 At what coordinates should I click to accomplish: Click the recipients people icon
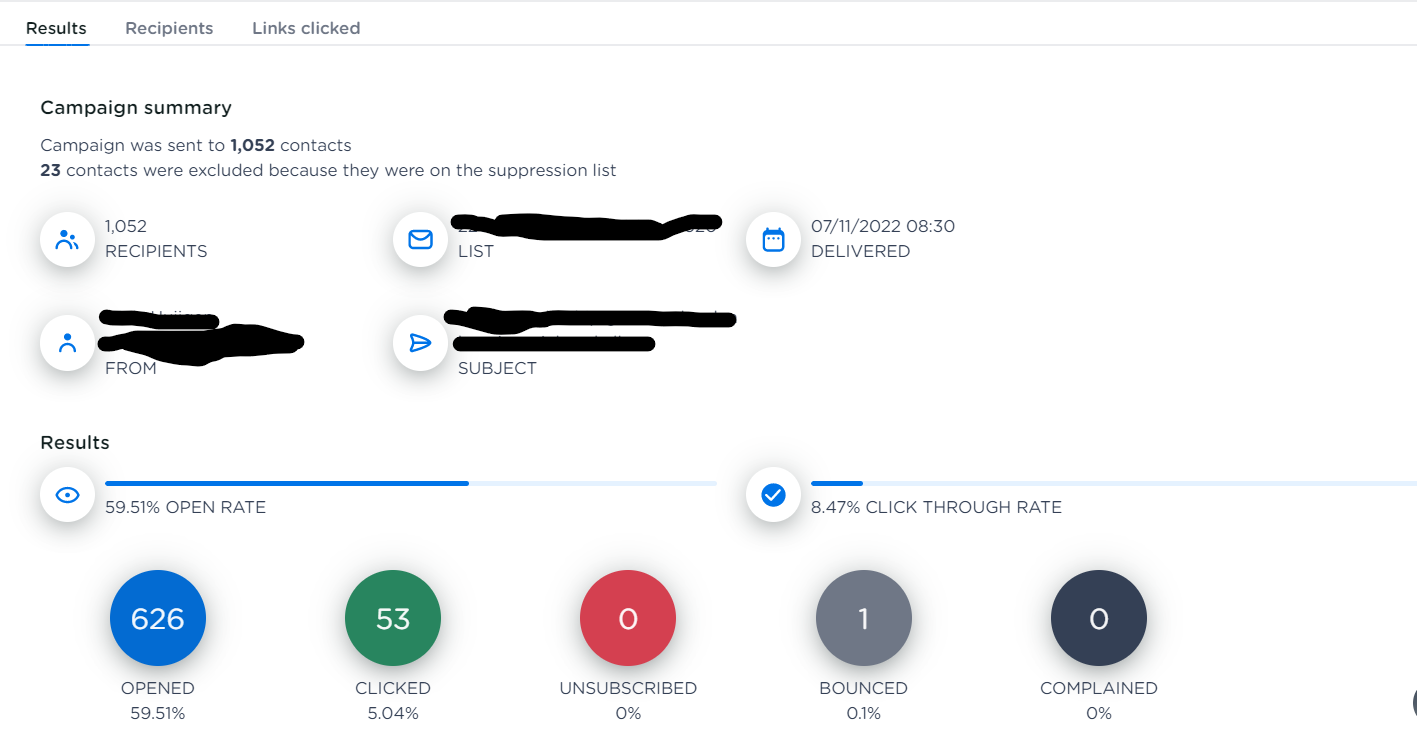(67, 240)
